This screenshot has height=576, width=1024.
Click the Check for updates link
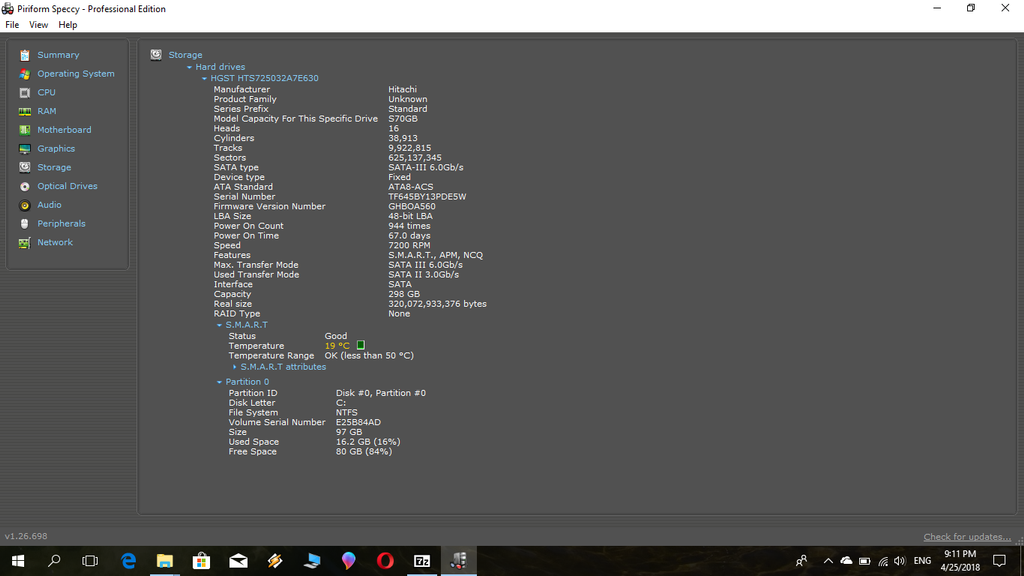pos(967,537)
